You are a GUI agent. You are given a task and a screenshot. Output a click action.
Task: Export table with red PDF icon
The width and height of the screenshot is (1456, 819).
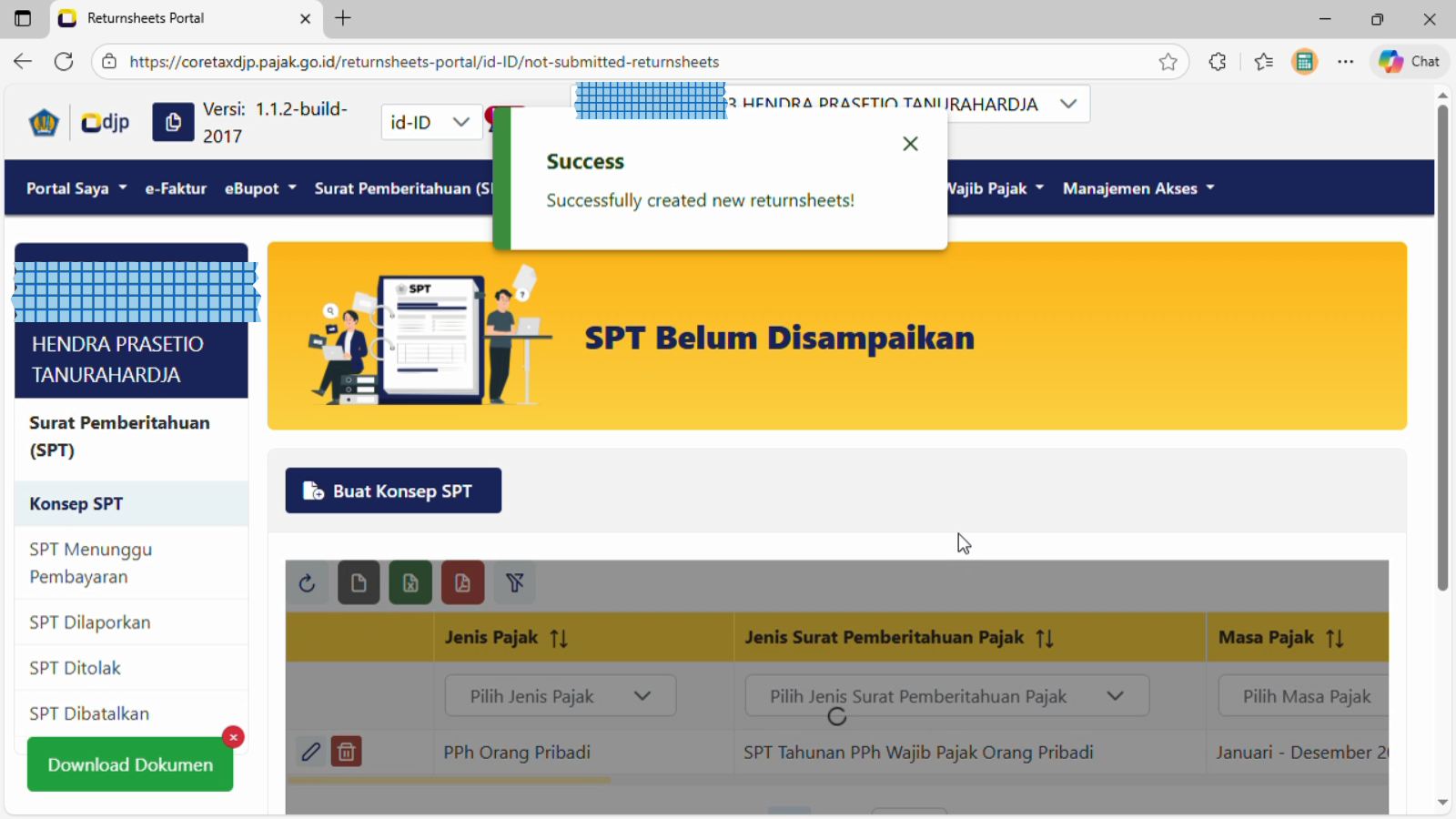click(462, 583)
